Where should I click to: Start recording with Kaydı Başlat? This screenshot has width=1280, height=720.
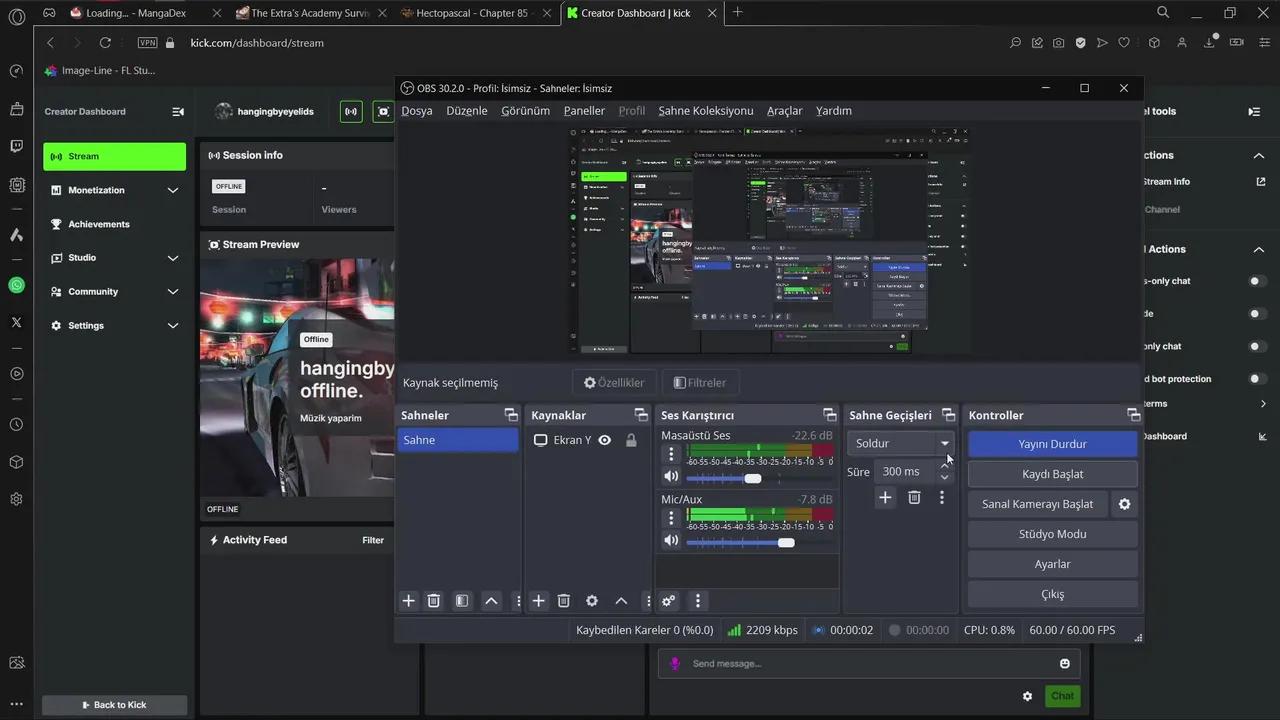[x=1052, y=474]
